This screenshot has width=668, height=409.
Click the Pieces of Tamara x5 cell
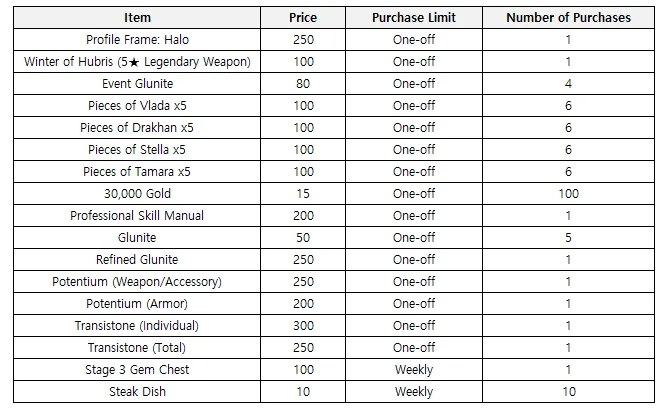(137, 172)
